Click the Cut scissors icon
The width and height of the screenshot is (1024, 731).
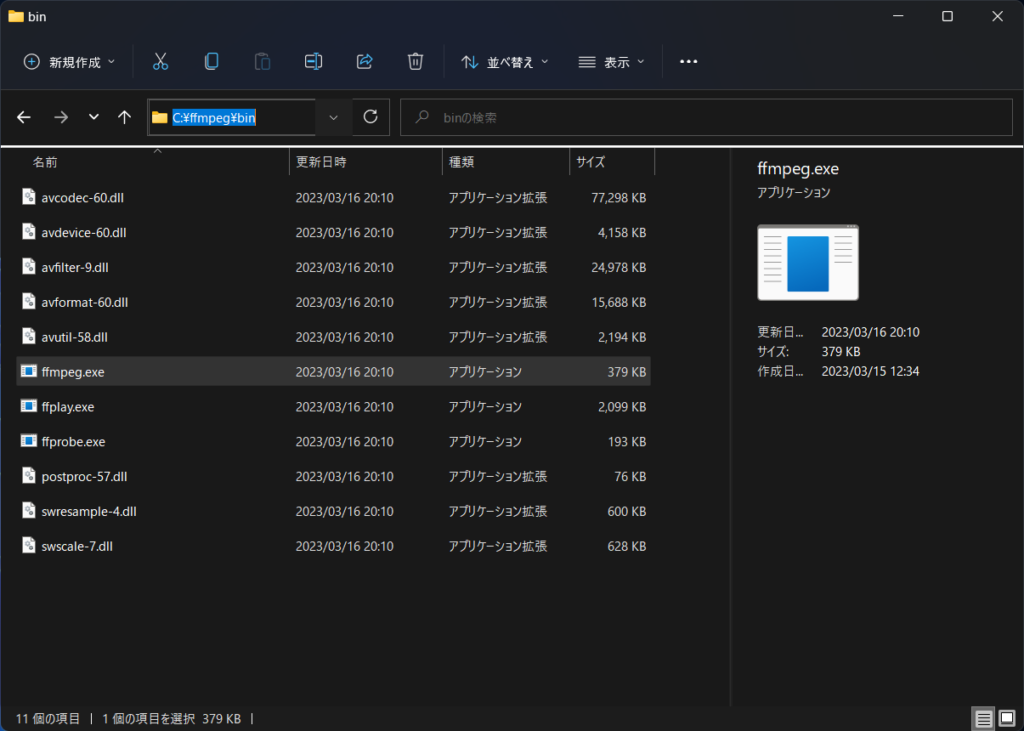click(x=160, y=61)
